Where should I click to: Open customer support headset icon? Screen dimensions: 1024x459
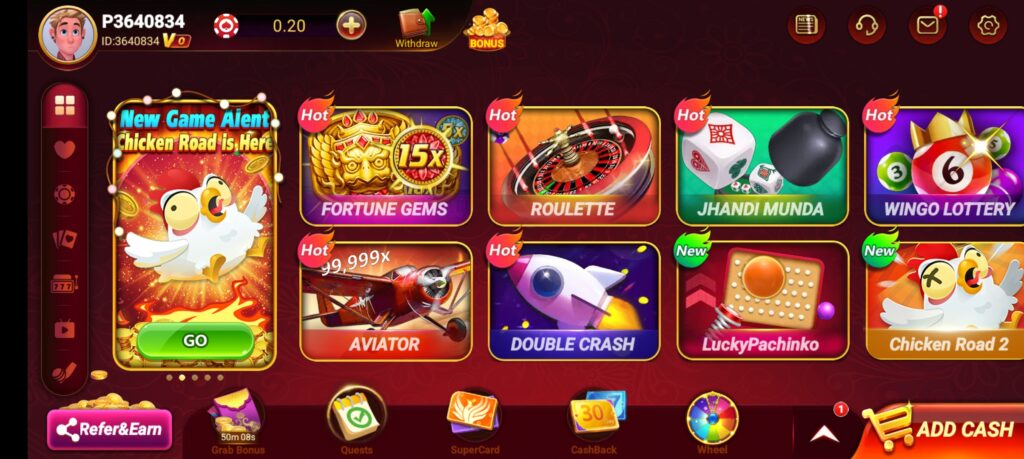coord(867,25)
